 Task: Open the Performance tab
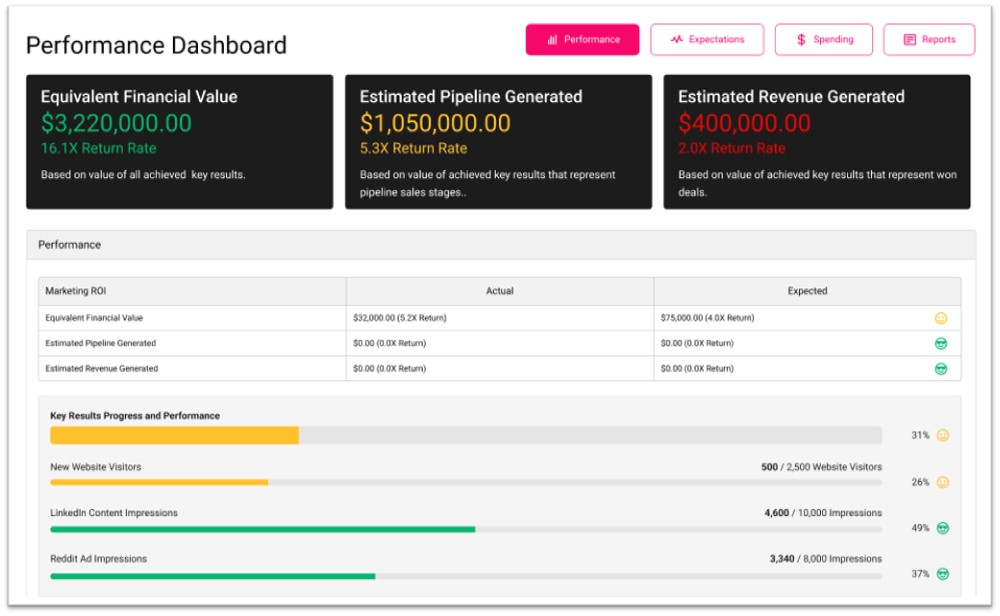point(582,40)
